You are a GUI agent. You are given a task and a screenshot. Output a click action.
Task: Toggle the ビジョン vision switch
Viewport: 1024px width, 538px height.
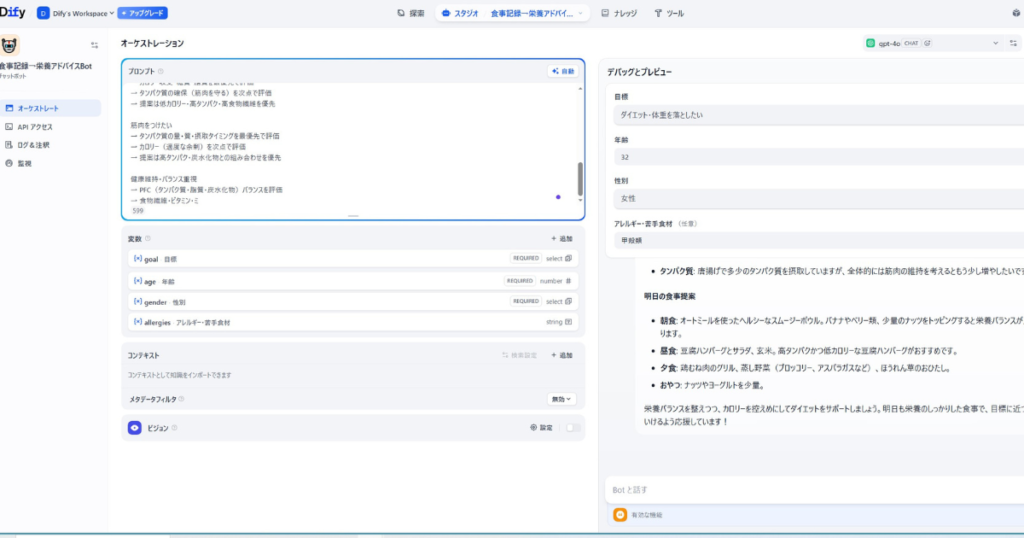(573, 428)
